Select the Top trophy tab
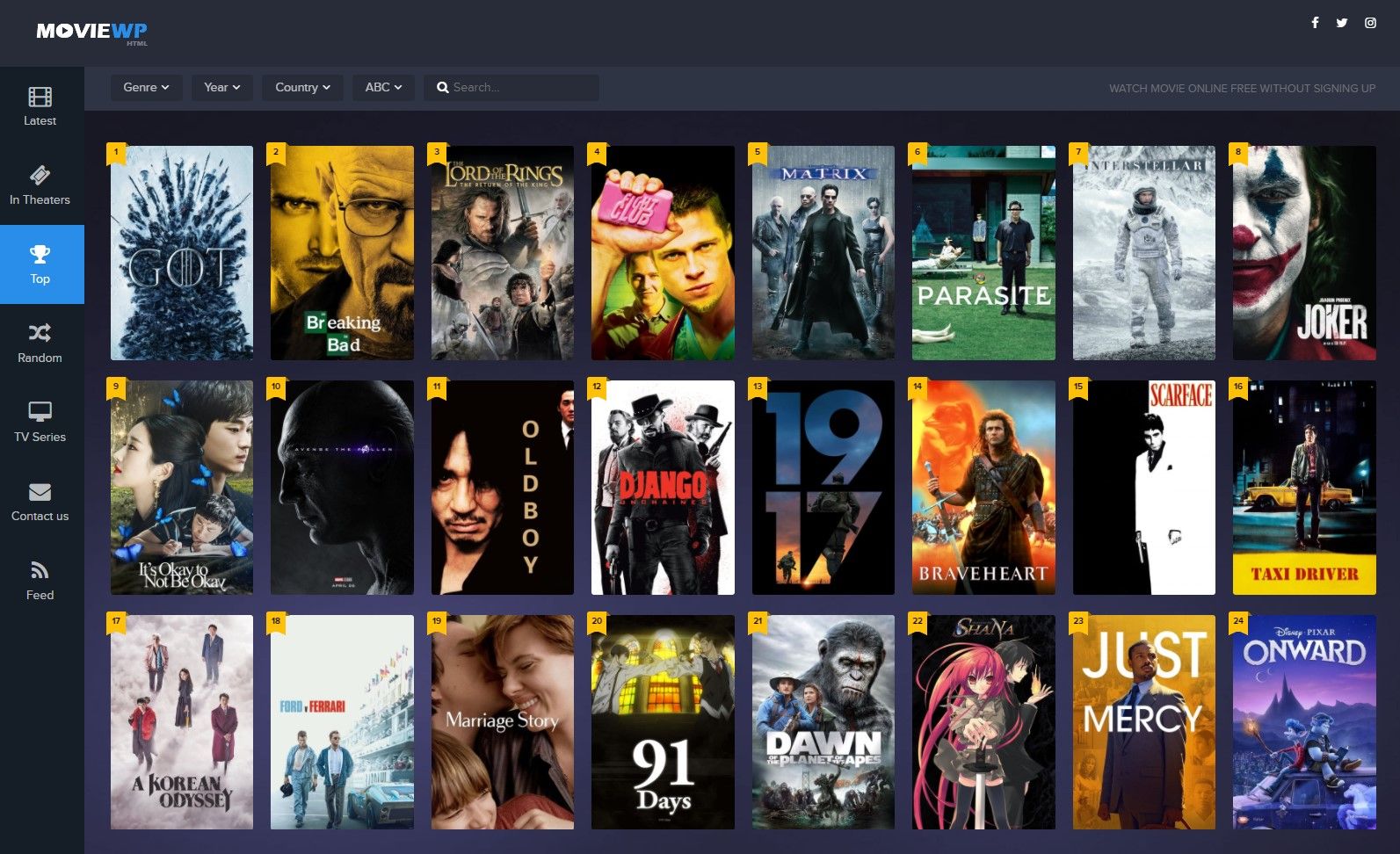Screen dimensions: 1400x854 coord(40,264)
